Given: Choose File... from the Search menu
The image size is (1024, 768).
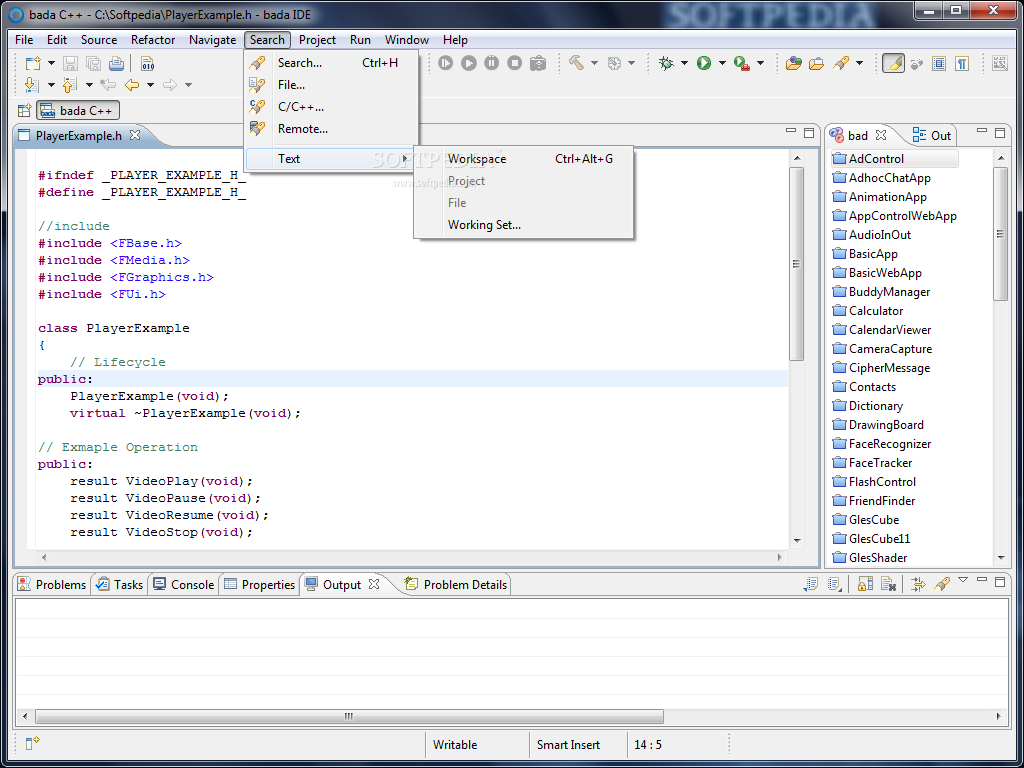Looking at the screenshot, I should coord(332,85).
